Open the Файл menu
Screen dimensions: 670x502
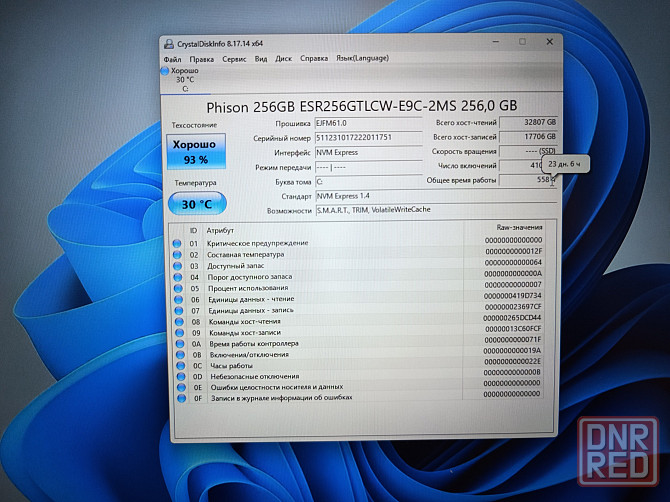coord(172,59)
